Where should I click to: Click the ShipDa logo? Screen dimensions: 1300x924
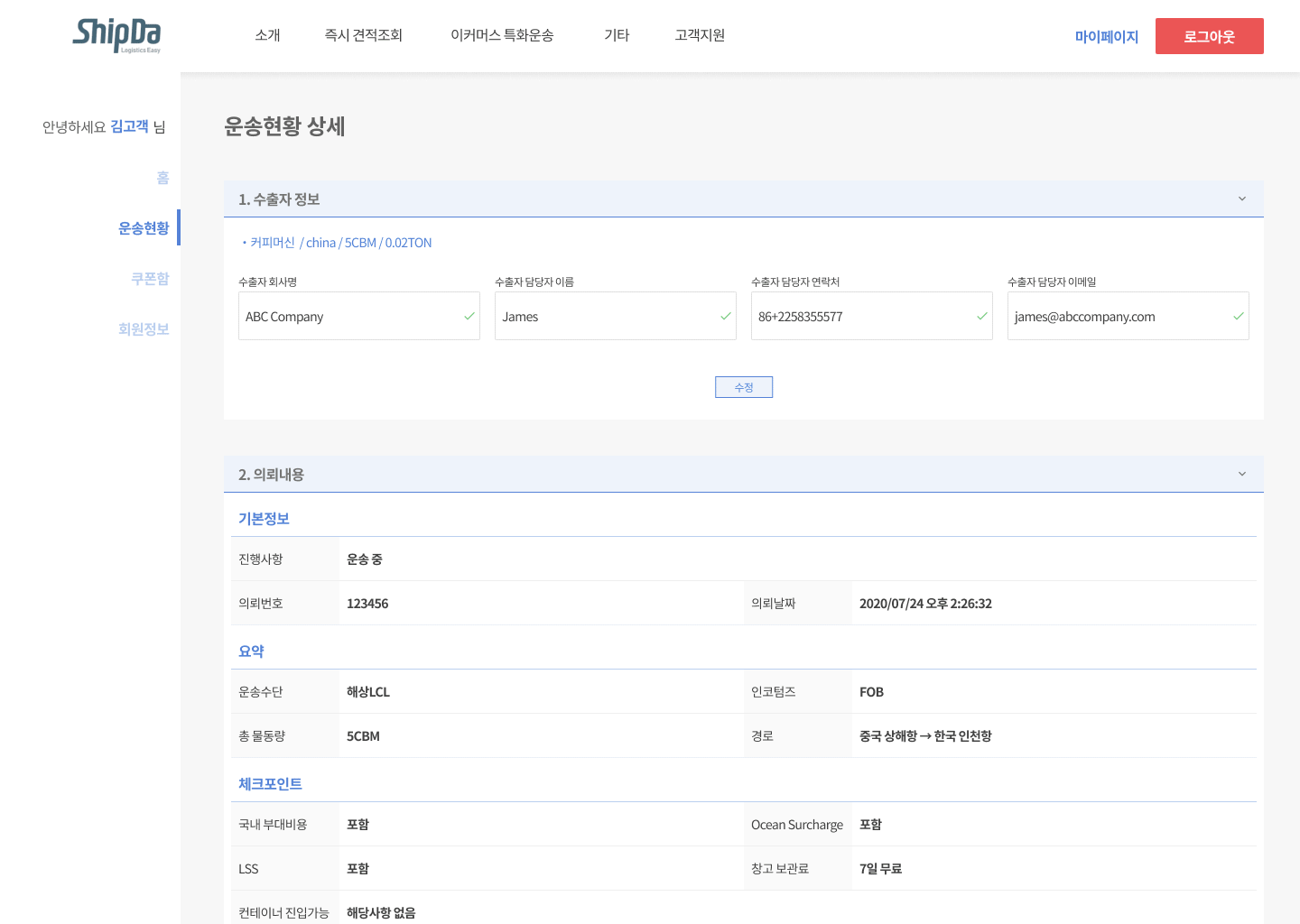[116, 35]
